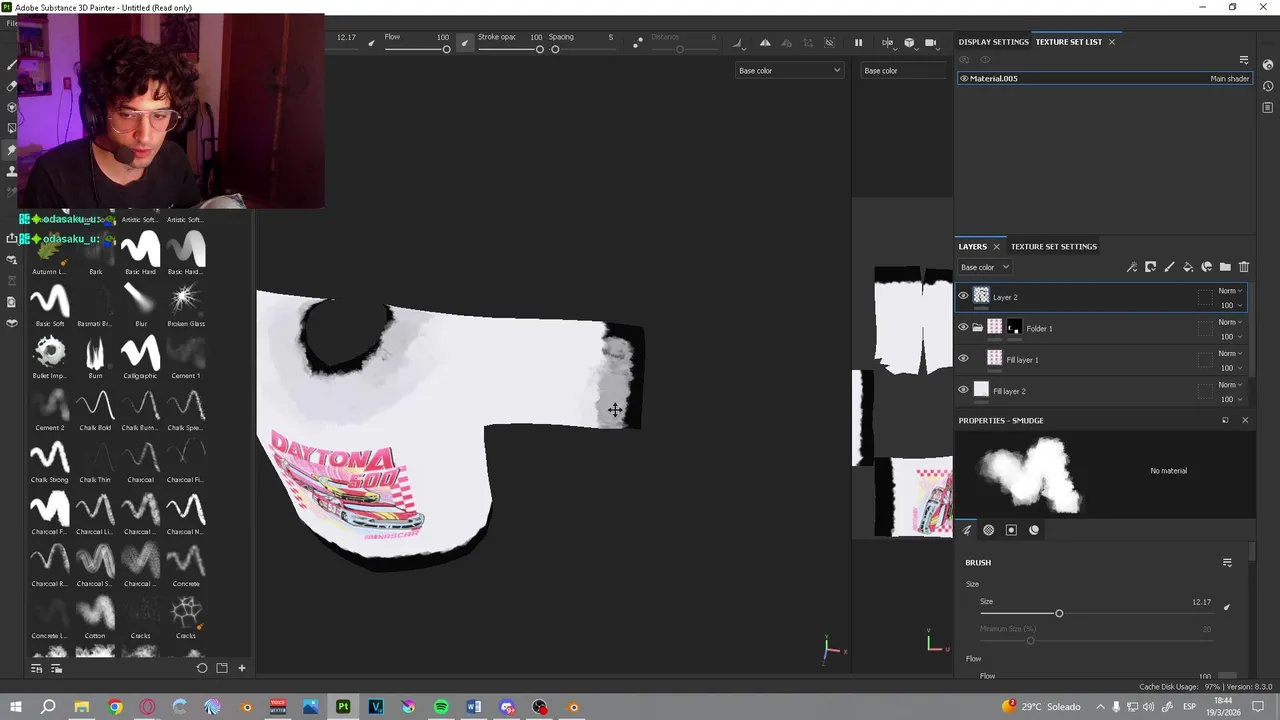Delete layer with trash icon
Image resolution: width=1280 pixels, height=720 pixels.
click(1244, 267)
